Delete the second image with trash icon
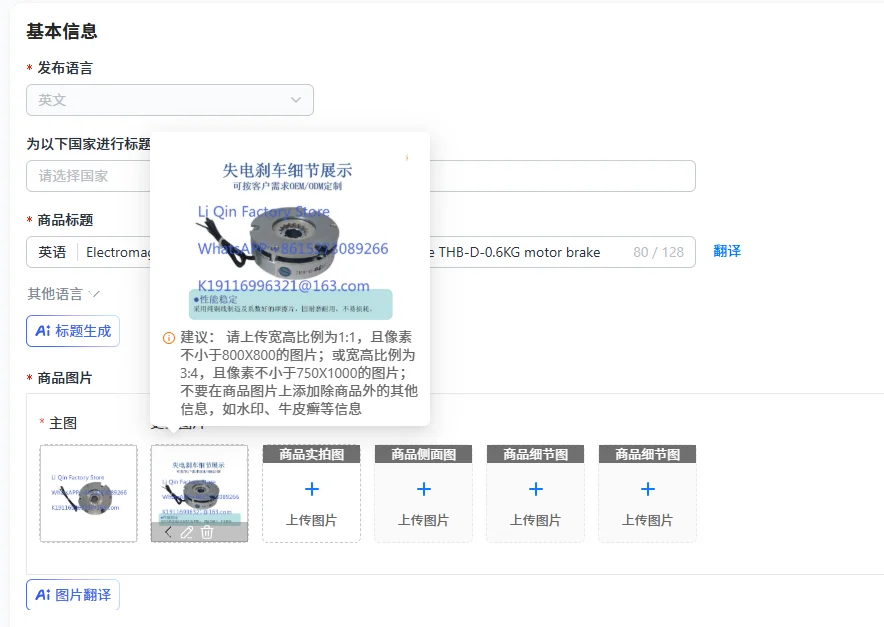Image resolution: width=884 pixels, height=627 pixels. (207, 532)
